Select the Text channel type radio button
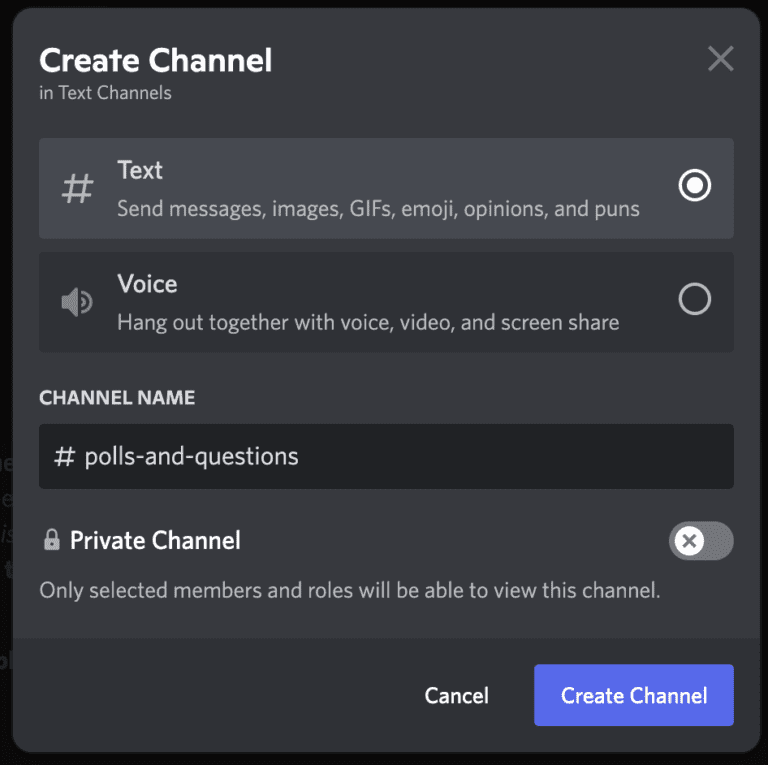The width and height of the screenshot is (768, 765). 694,185
